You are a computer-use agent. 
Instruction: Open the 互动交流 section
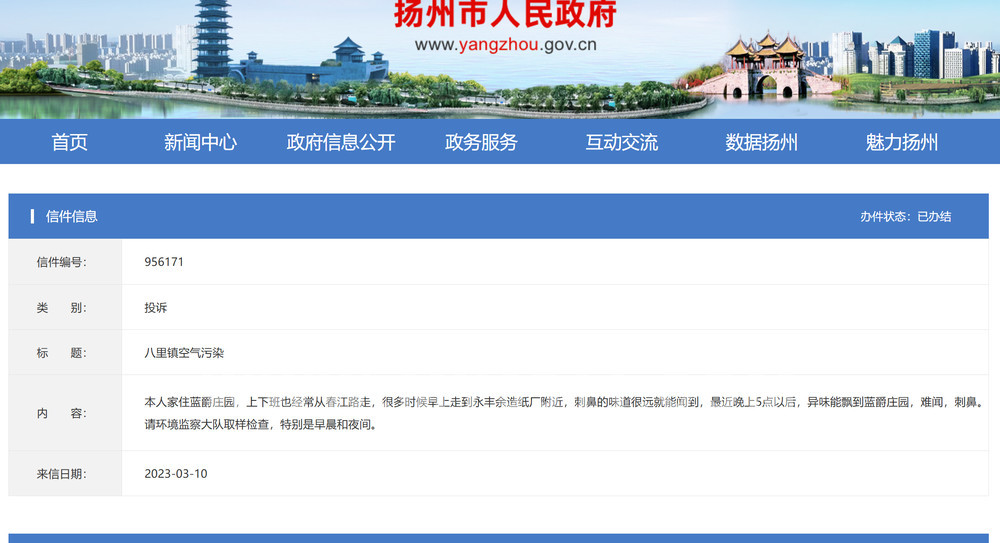(x=621, y=142)
